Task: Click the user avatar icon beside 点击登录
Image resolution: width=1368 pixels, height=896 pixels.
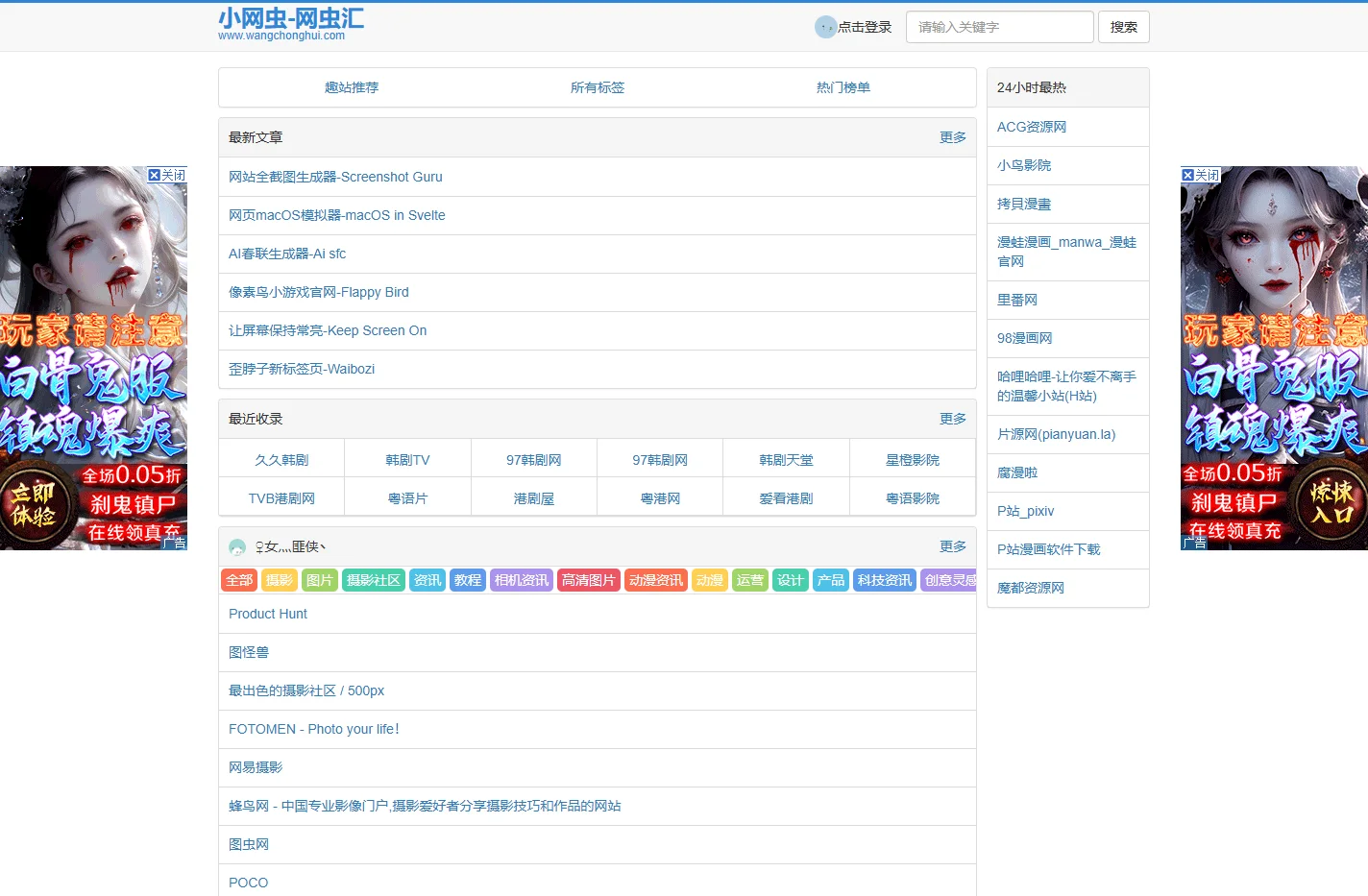Action: coord(825,27)
